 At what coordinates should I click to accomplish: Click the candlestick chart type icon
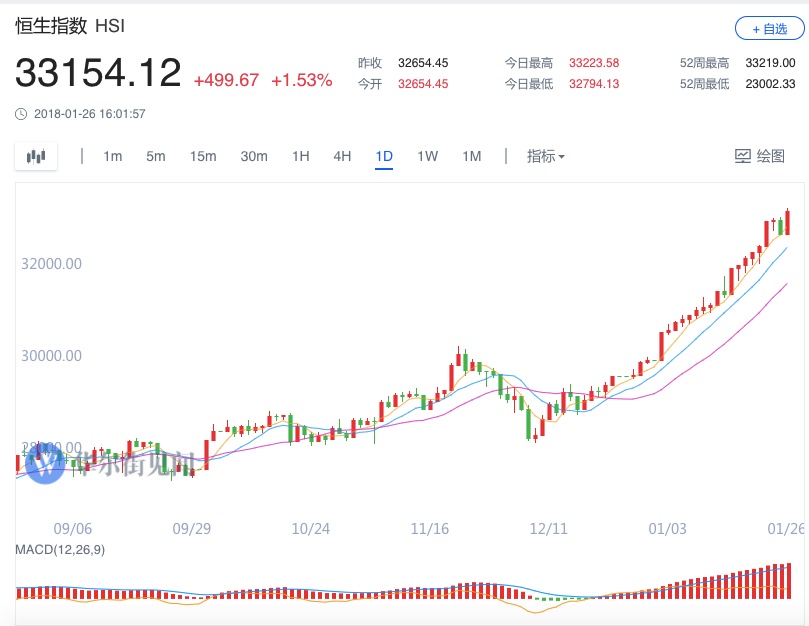coord(36,156)
